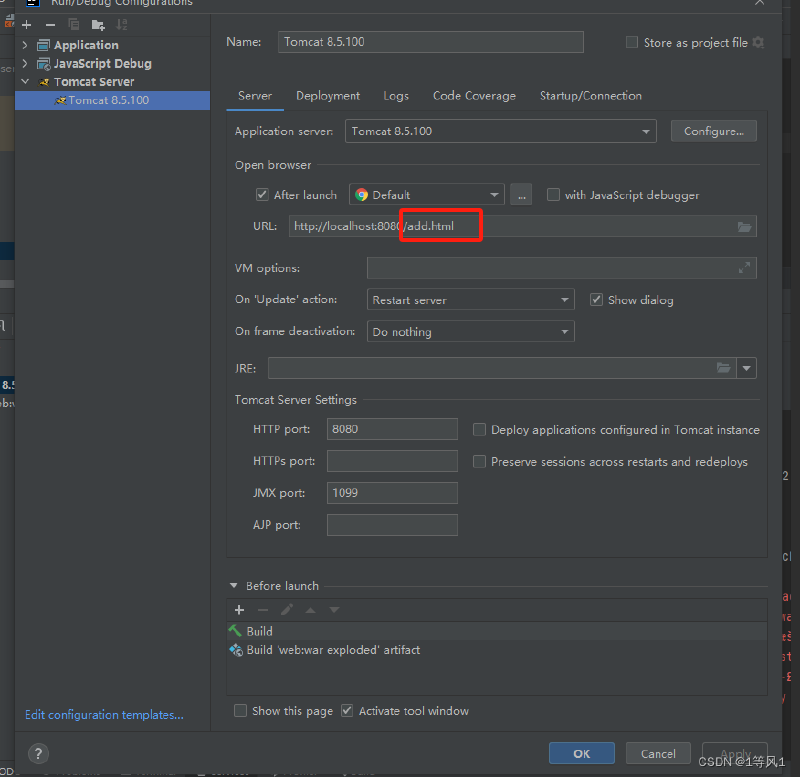
Task: Click the Name input field
Action: click(431, 42)
